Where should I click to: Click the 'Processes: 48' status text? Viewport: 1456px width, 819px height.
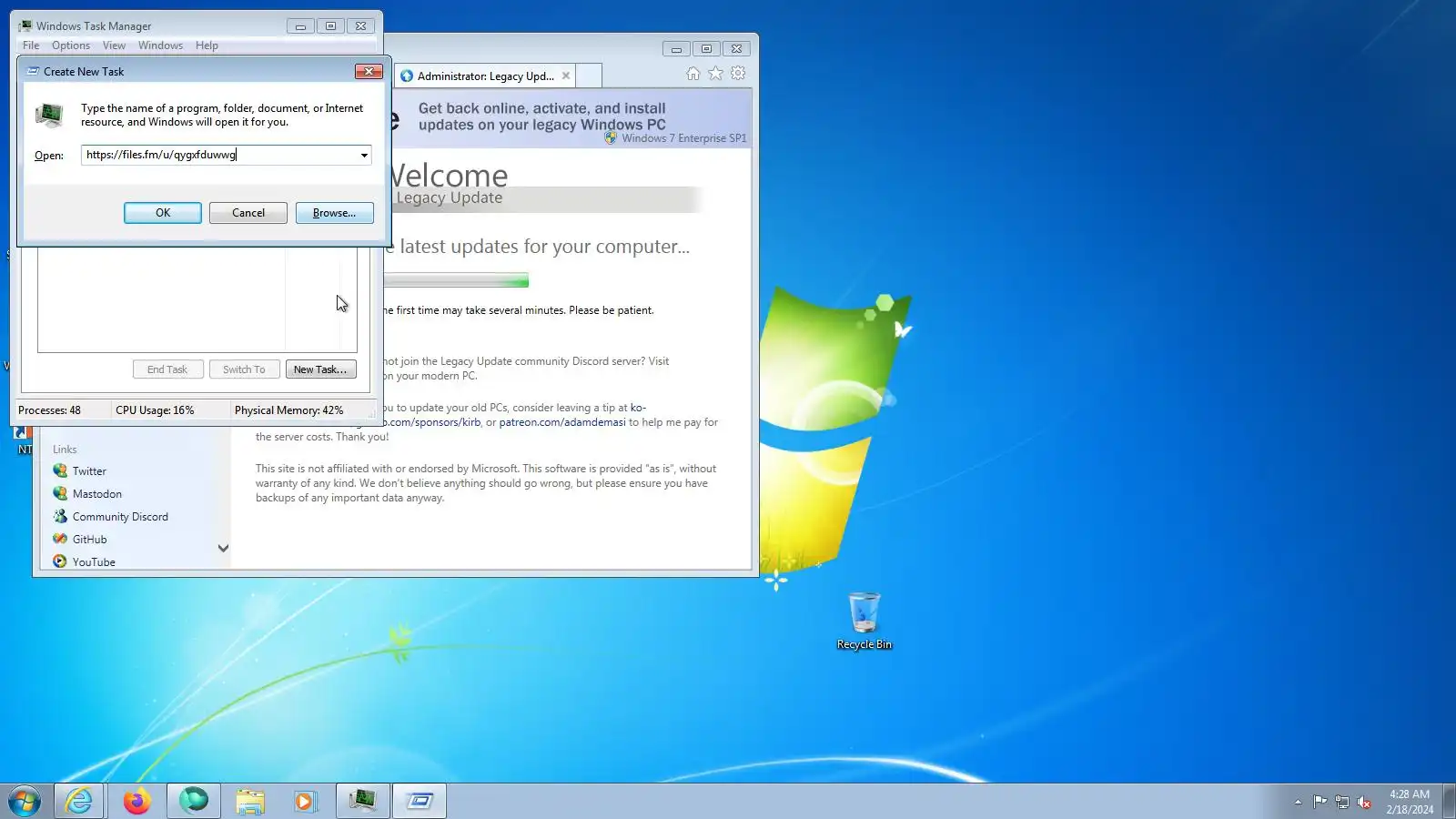click(49, 410)
